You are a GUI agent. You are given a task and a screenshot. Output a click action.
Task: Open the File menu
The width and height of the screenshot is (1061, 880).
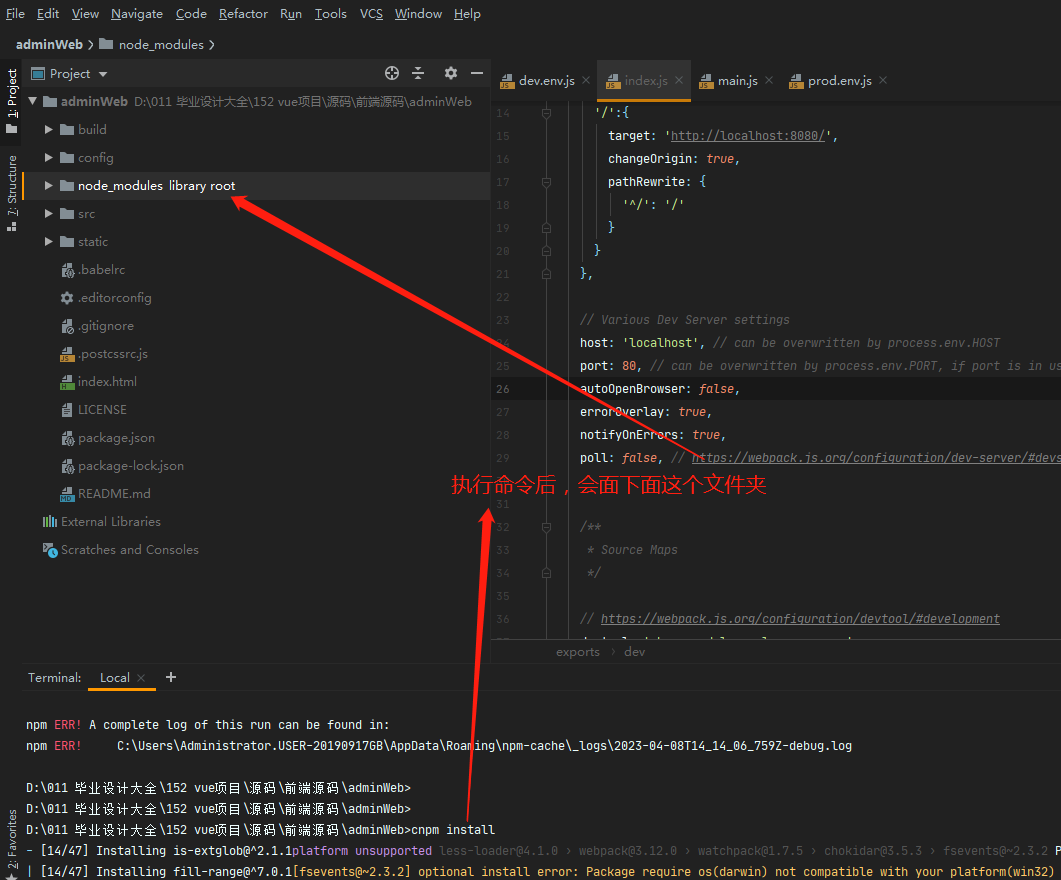[x=15, y=14]
